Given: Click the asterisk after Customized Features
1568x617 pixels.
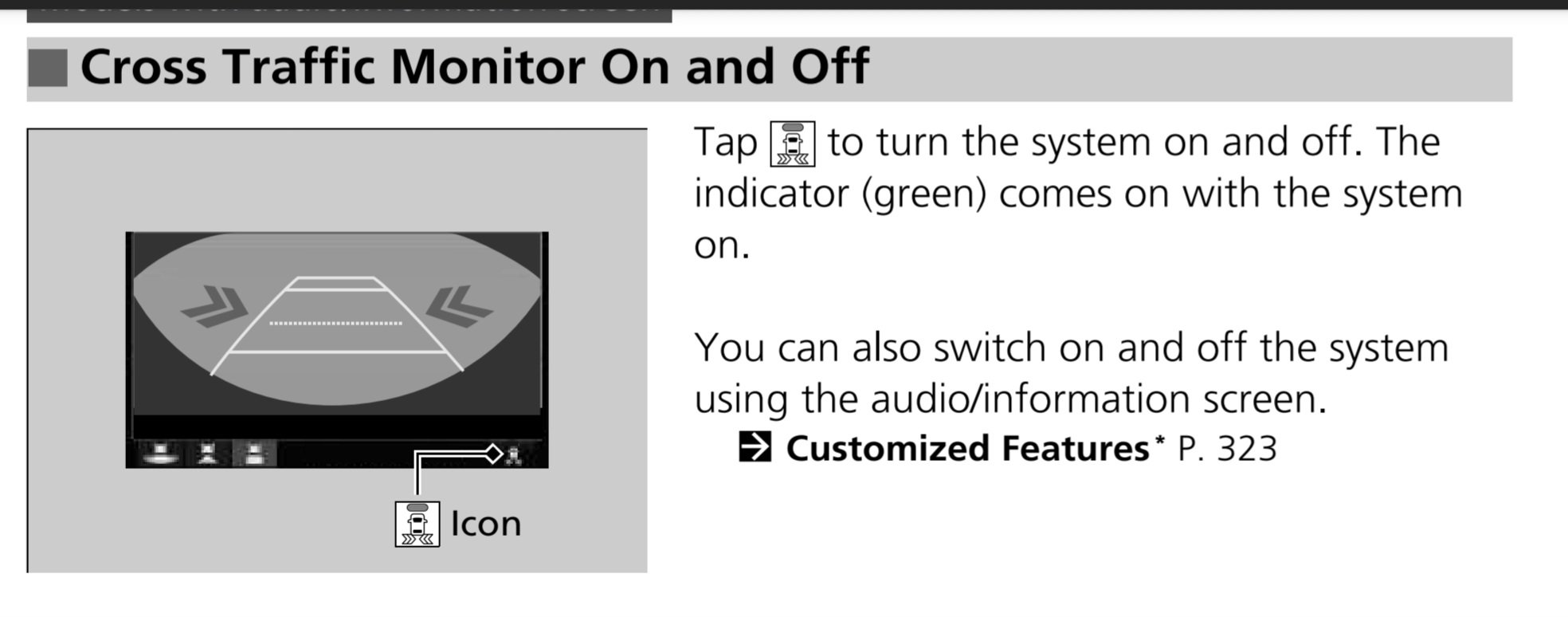Looking at the screenshot, I should coord(1159,441).
